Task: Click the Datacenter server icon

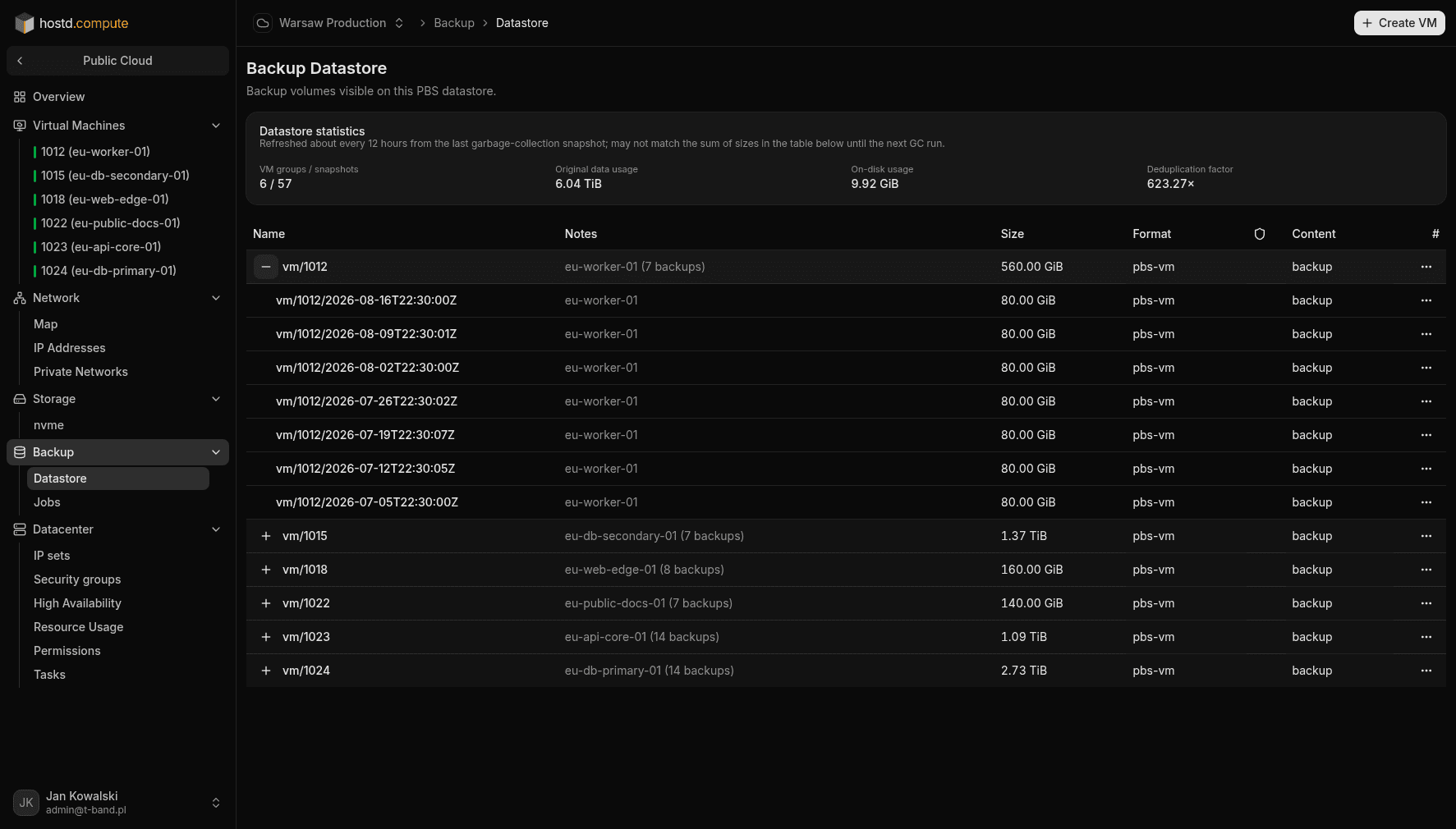Action: pos(20,529)
